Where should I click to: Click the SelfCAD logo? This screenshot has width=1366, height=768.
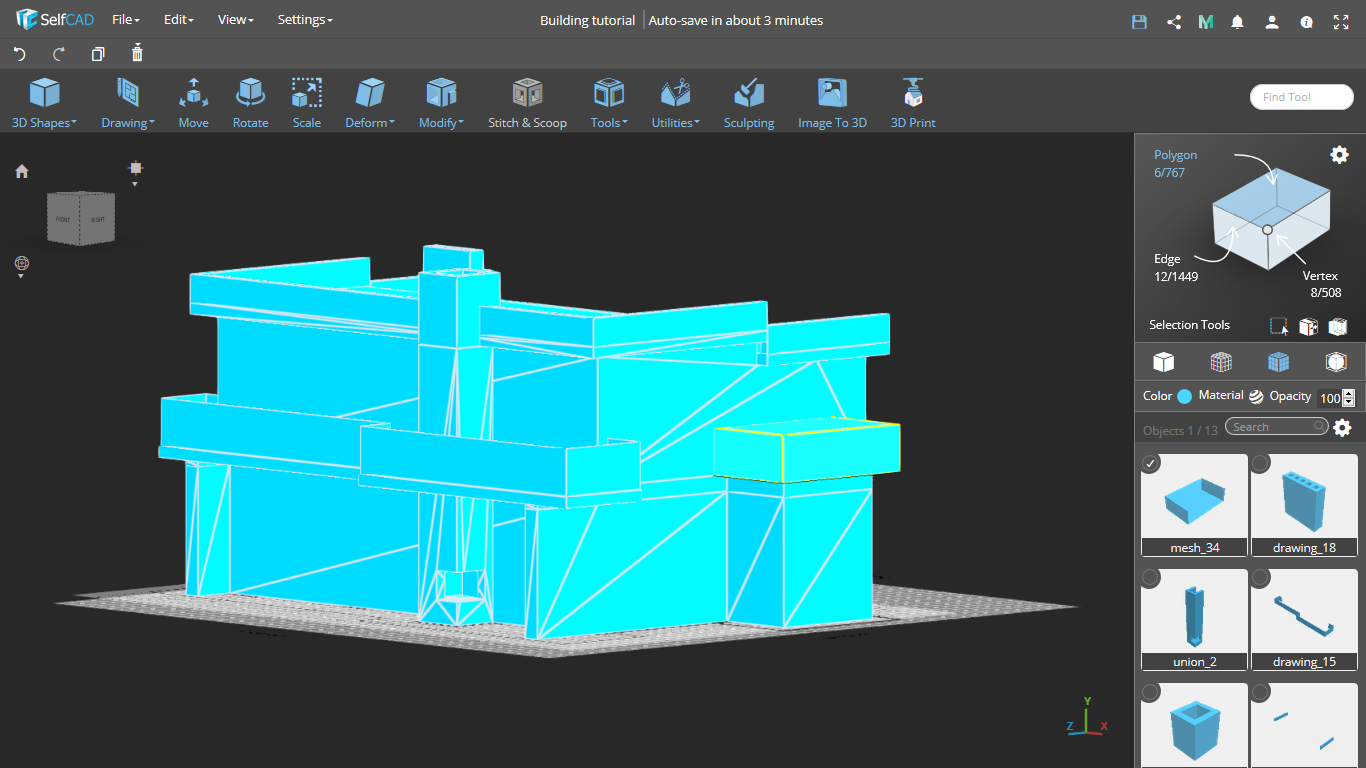pos(55,20)
